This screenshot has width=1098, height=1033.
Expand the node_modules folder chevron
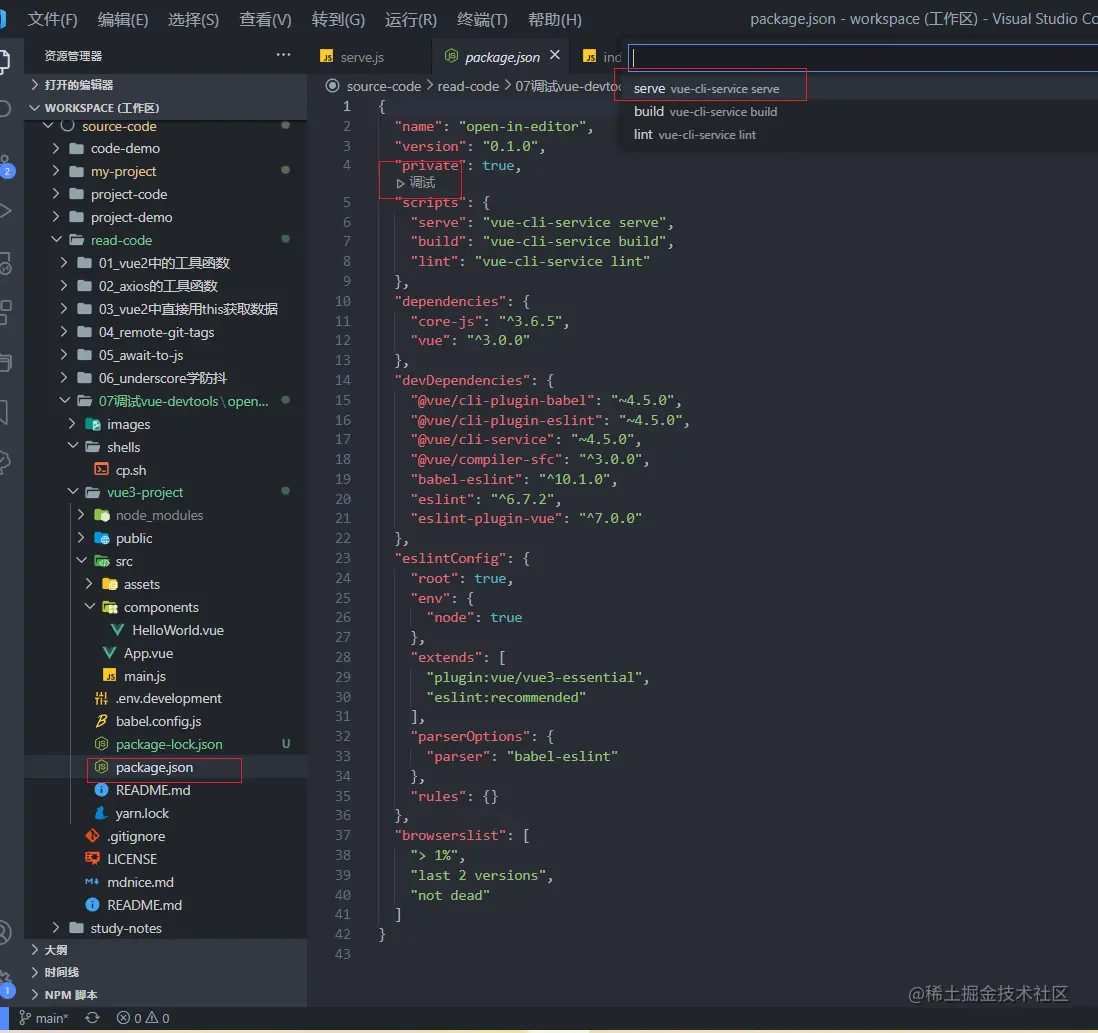click(81, 515)
